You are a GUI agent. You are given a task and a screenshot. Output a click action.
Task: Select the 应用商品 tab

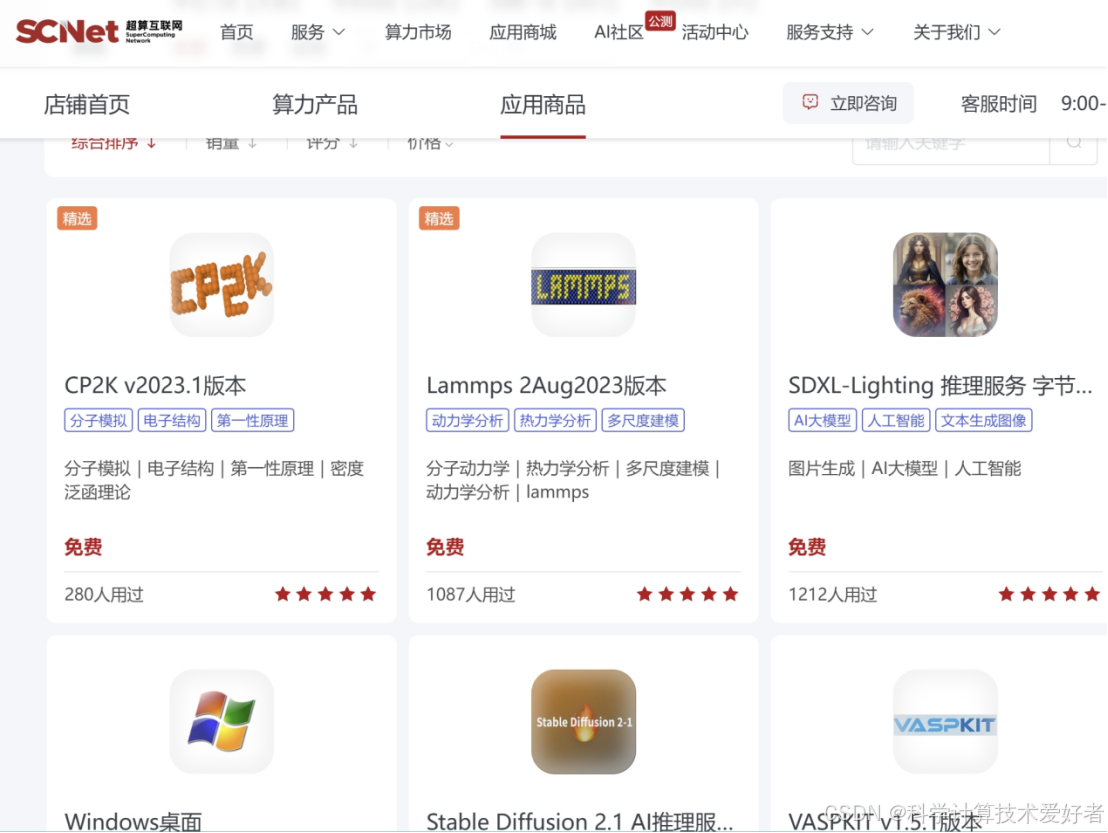(543, 105)
